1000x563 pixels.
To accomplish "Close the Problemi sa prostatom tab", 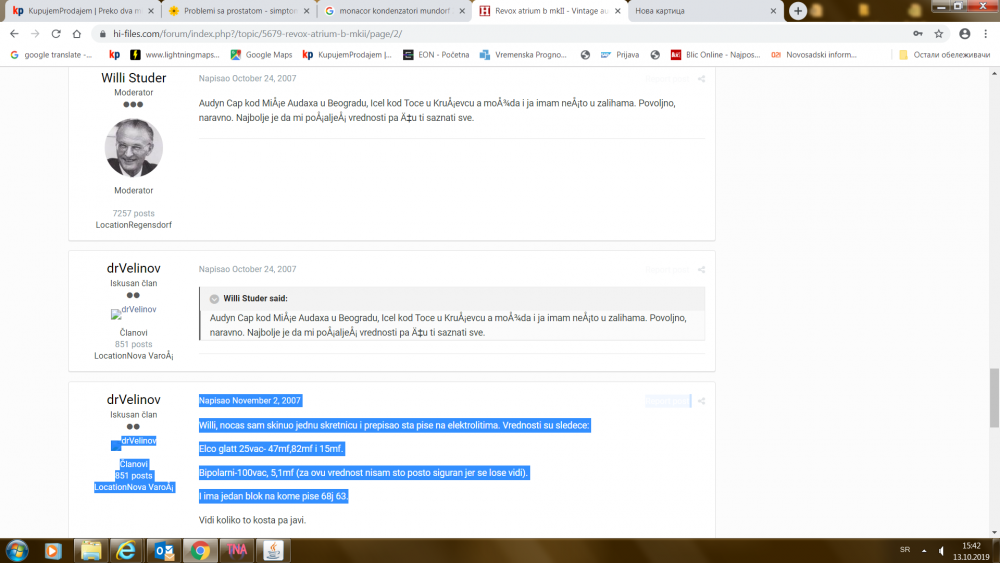I will [x=307, y=11].
